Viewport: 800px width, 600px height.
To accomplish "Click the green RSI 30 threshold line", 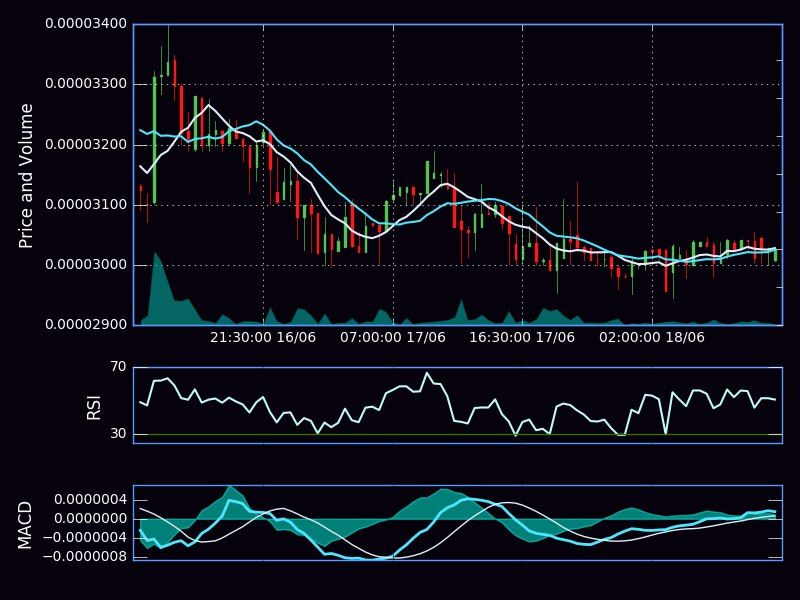I will coord(458,434).
